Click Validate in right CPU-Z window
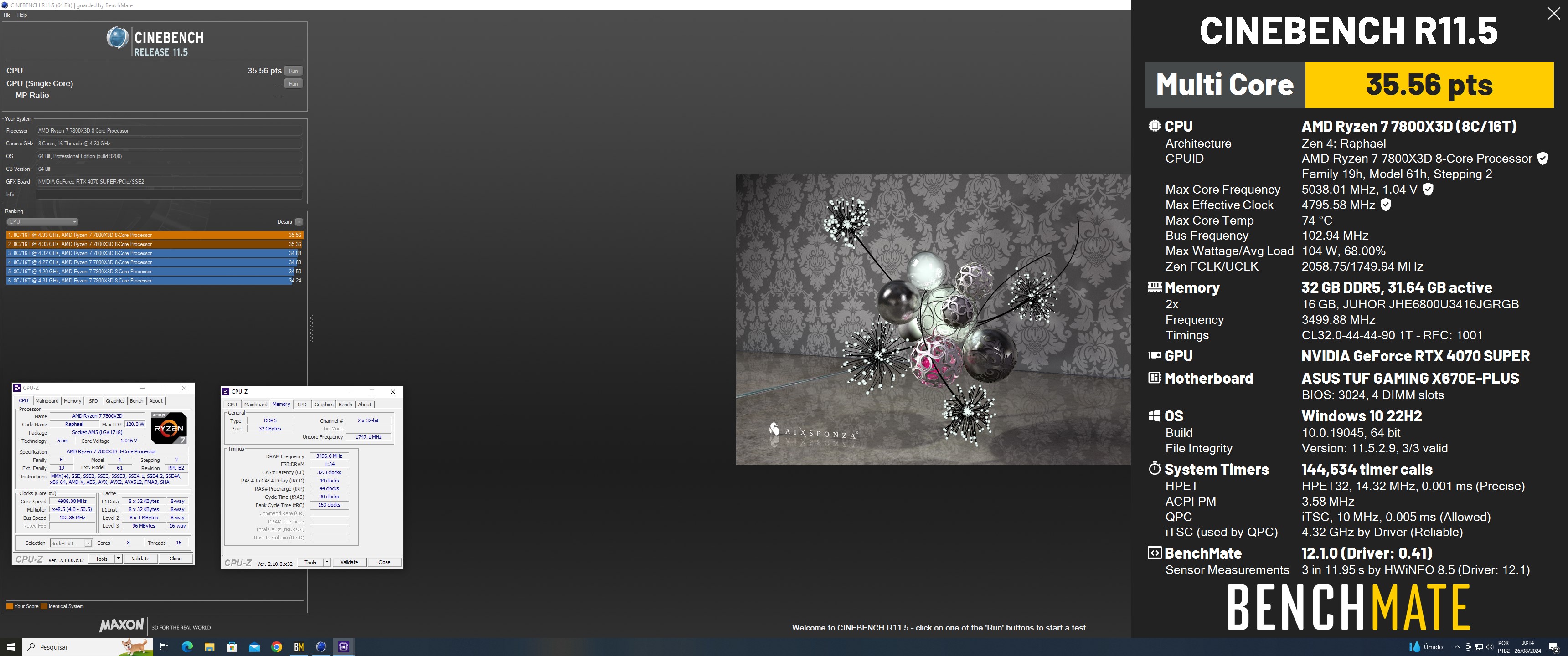 click(x=350, y=562)
